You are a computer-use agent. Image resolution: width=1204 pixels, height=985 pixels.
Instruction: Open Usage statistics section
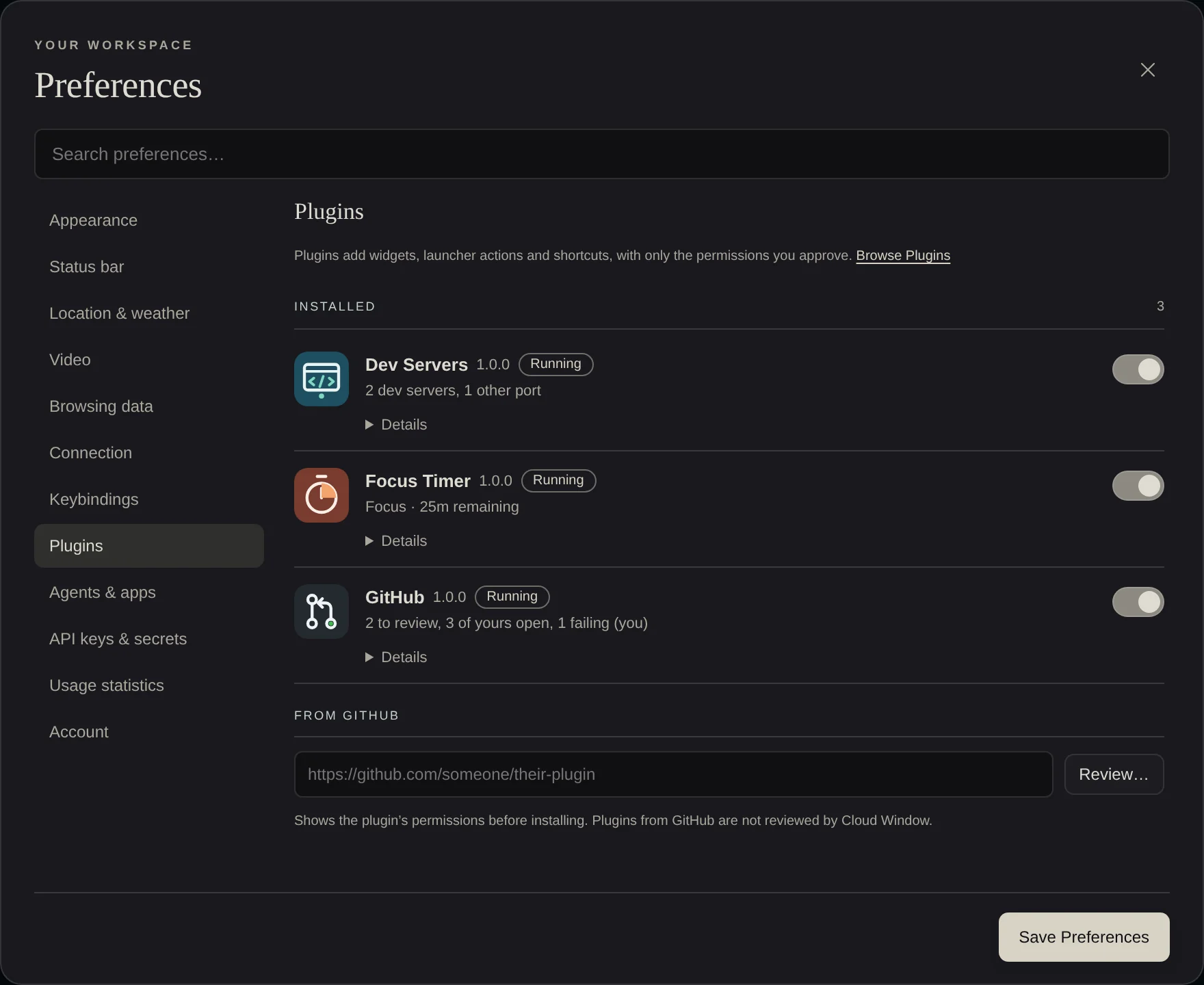point(149,685)
